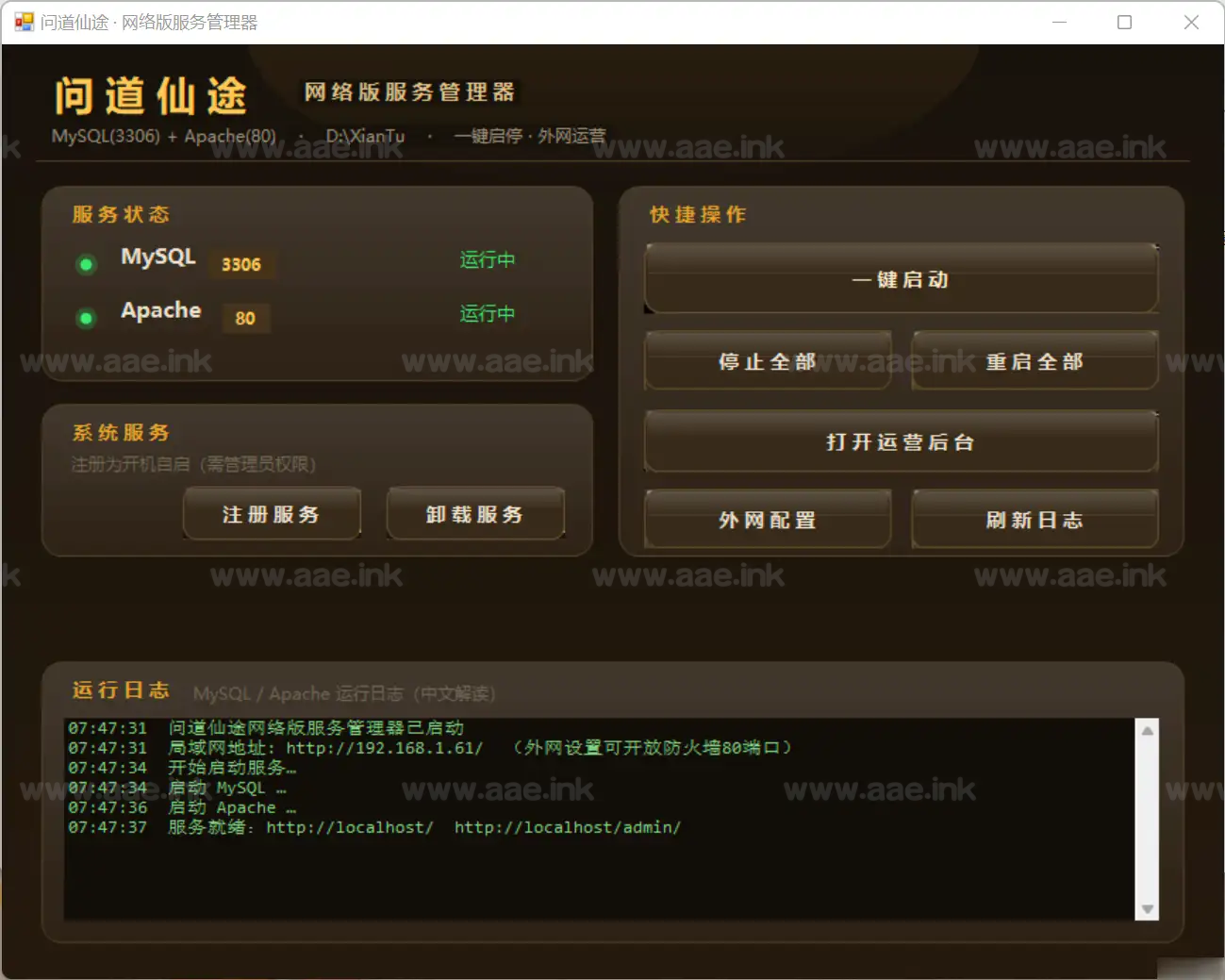Click the scroll down arrow in the log

pyautogui.click(x=1148, y=909)
